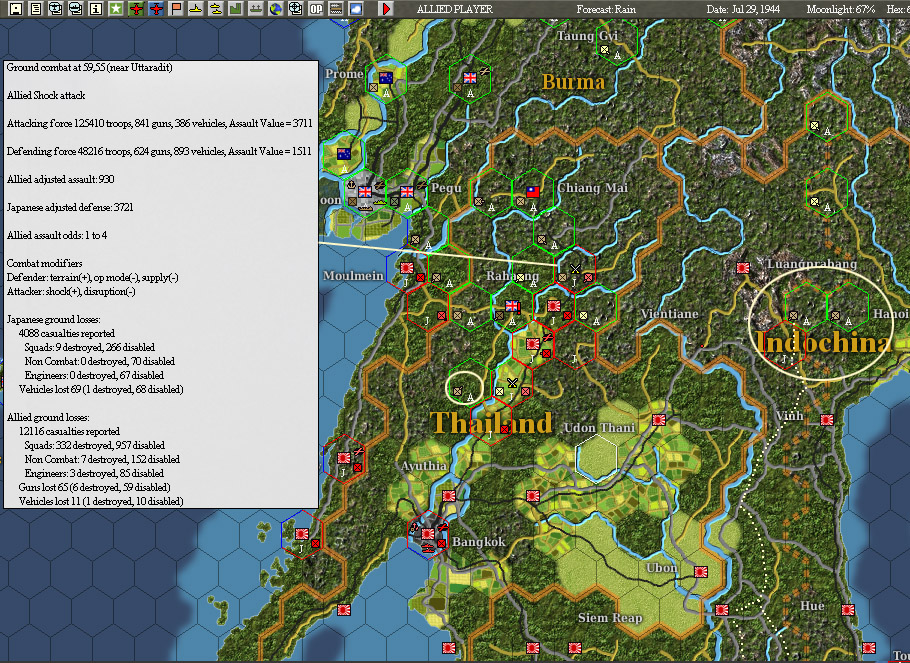Image resolution: width=910 pixels, height=663 pixels.
Task: Click the 'Defending force 48216 troops' line
Action: pos(159,151)
